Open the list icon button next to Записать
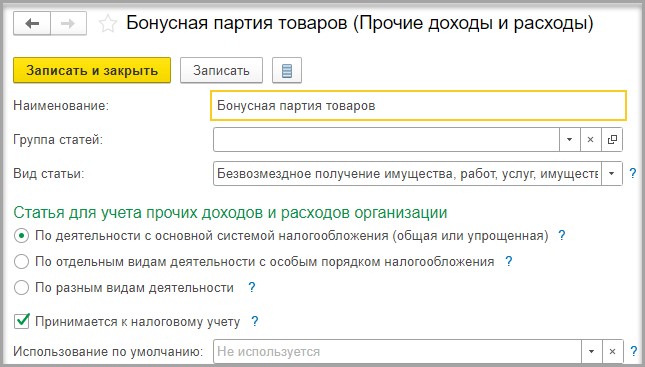645x367 pixels. [x=287, y=70]
